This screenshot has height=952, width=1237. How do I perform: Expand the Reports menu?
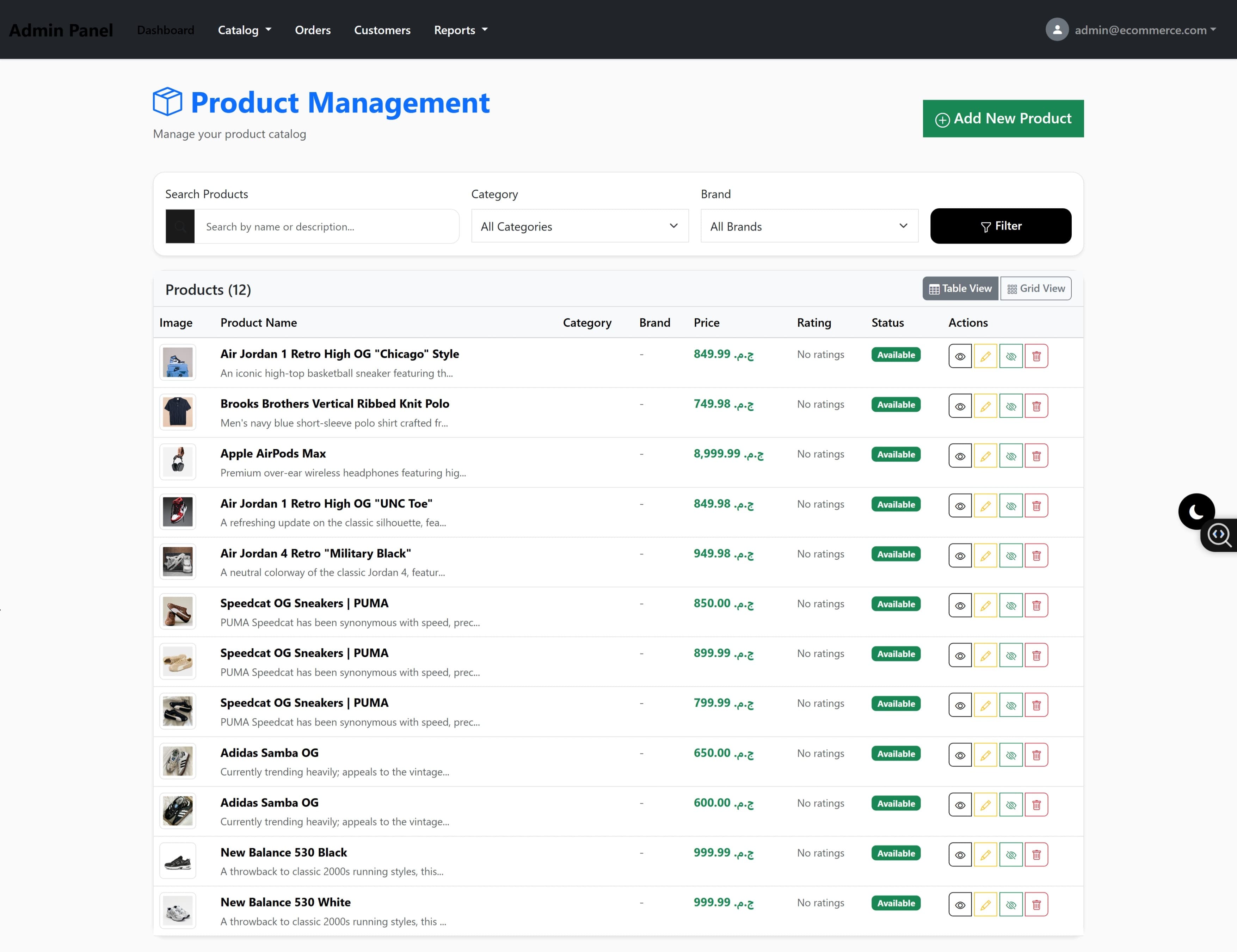461,30
